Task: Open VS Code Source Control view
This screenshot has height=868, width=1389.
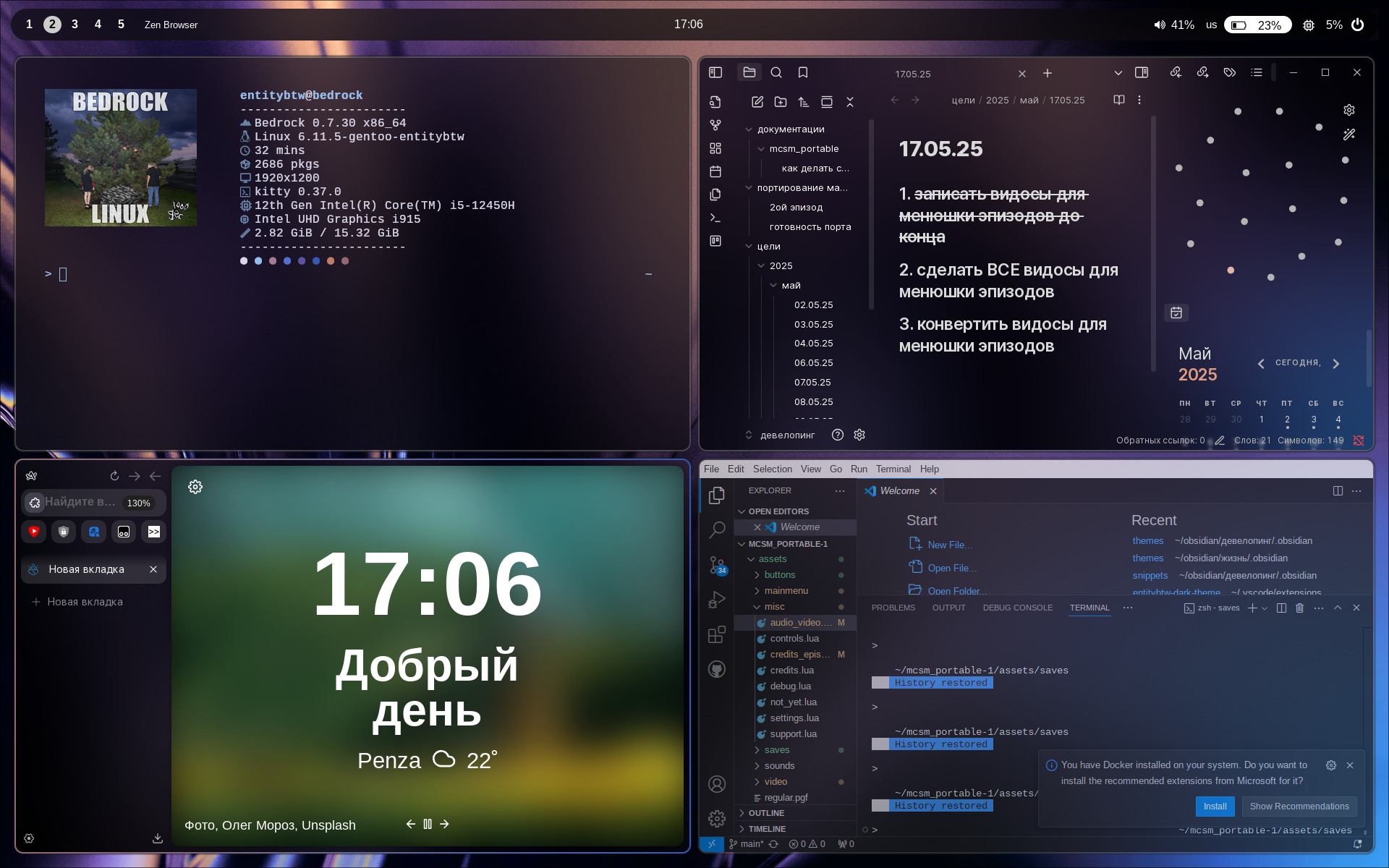Action: pyautogui.click(x=717, y=565)
